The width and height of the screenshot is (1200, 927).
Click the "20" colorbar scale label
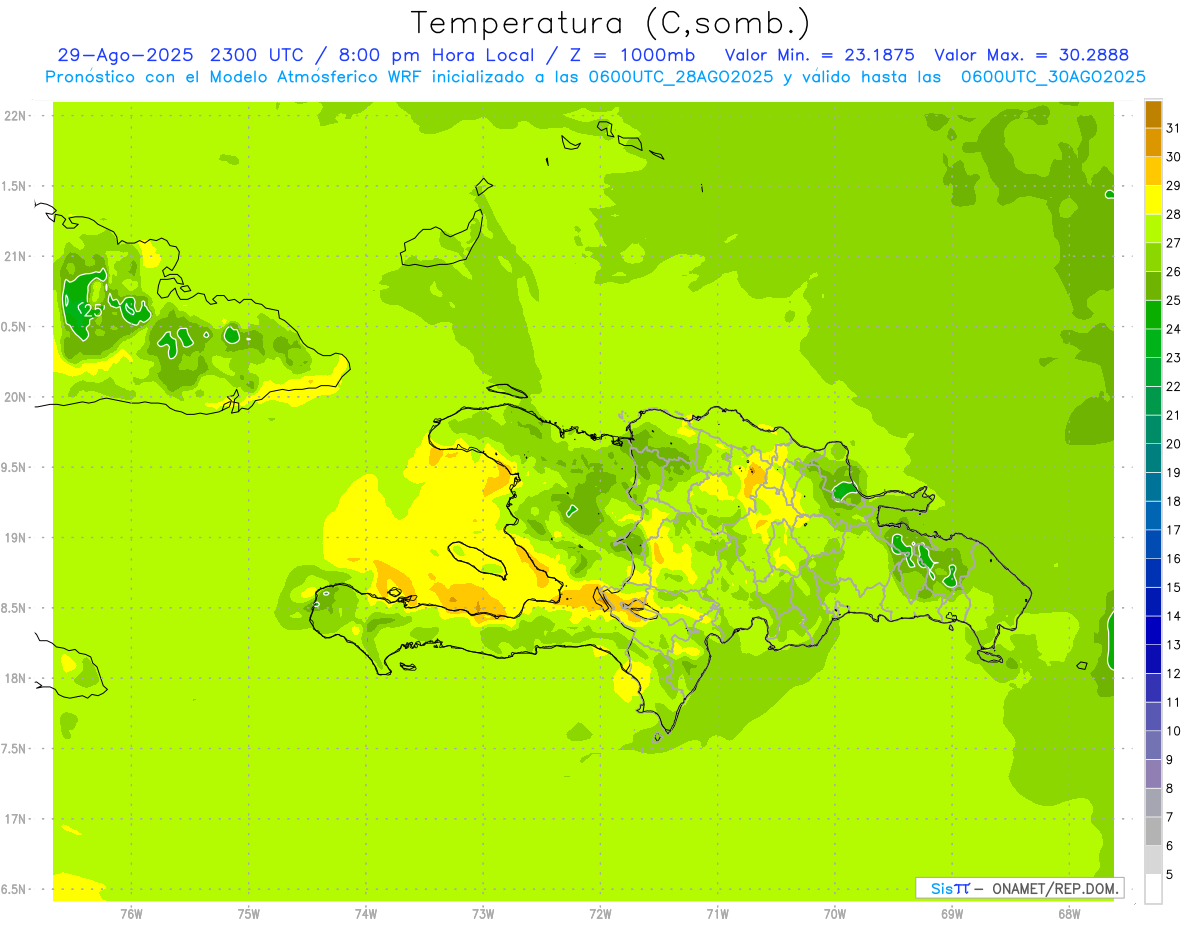[1173, 444]
